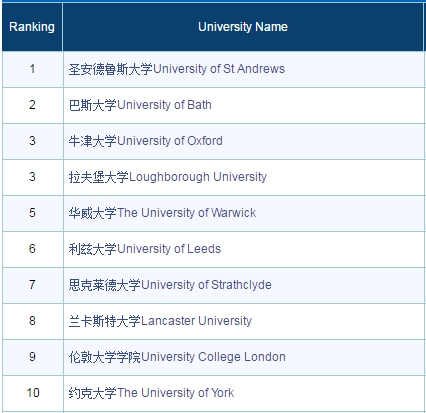Click ranking cell 2 for Bath
Viewport: 426px width, 413px height.
point(32,105)
